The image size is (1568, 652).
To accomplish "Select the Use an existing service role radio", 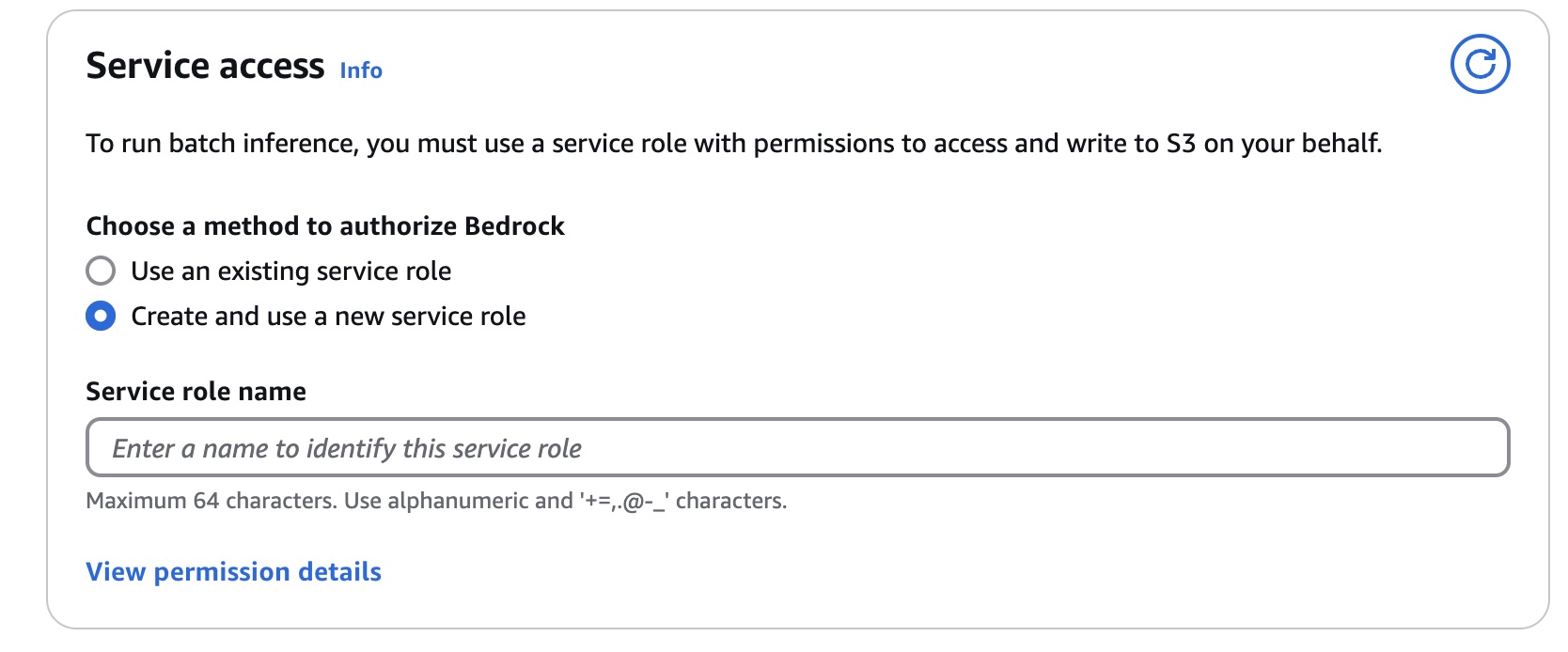I will (x=101, y=271).
